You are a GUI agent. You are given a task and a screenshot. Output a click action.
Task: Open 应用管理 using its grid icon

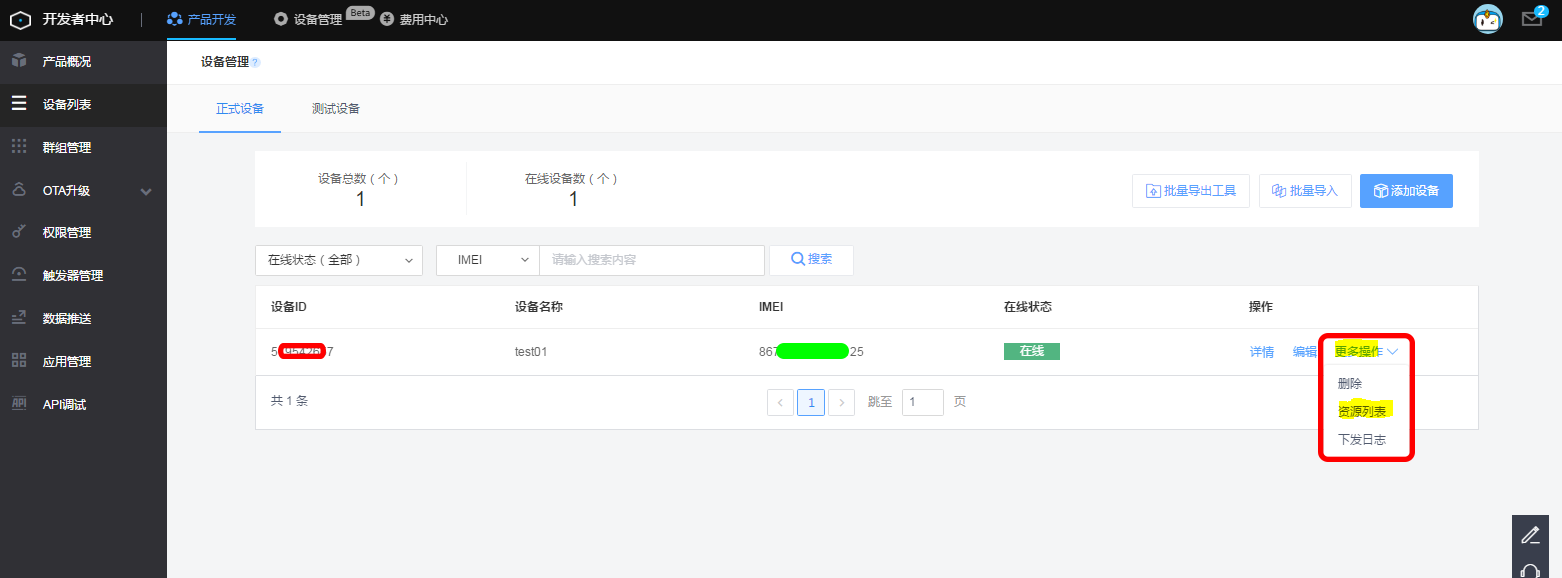coord(18,360)
